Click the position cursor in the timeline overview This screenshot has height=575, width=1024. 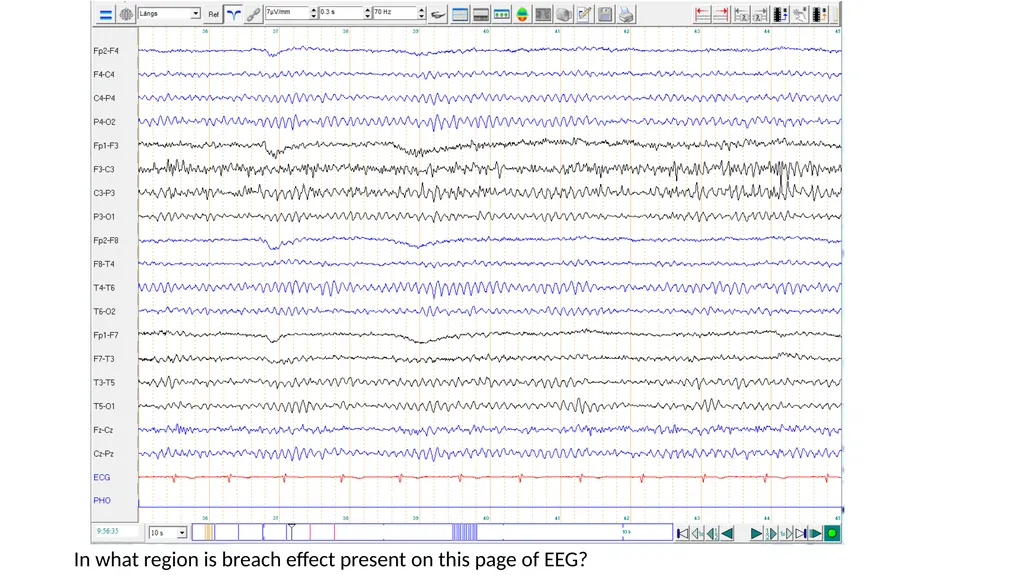click(291, 531)
